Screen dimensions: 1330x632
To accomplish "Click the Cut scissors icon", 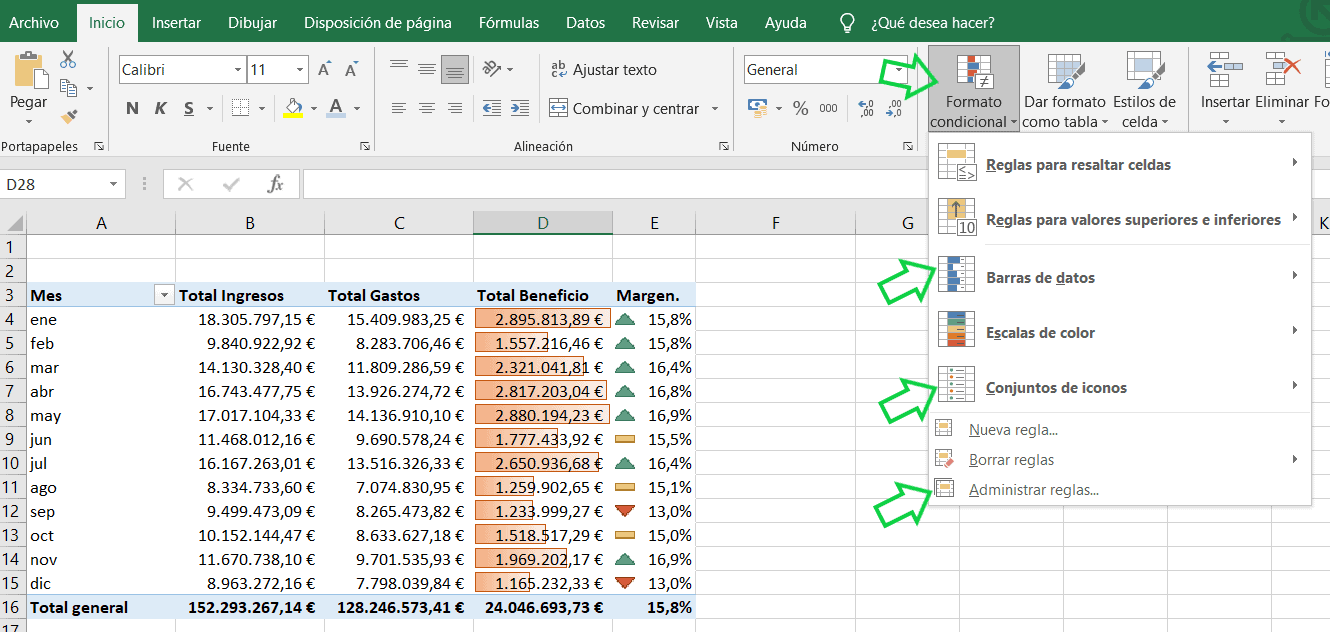I will pyautogui.click(x=69, y=60).
